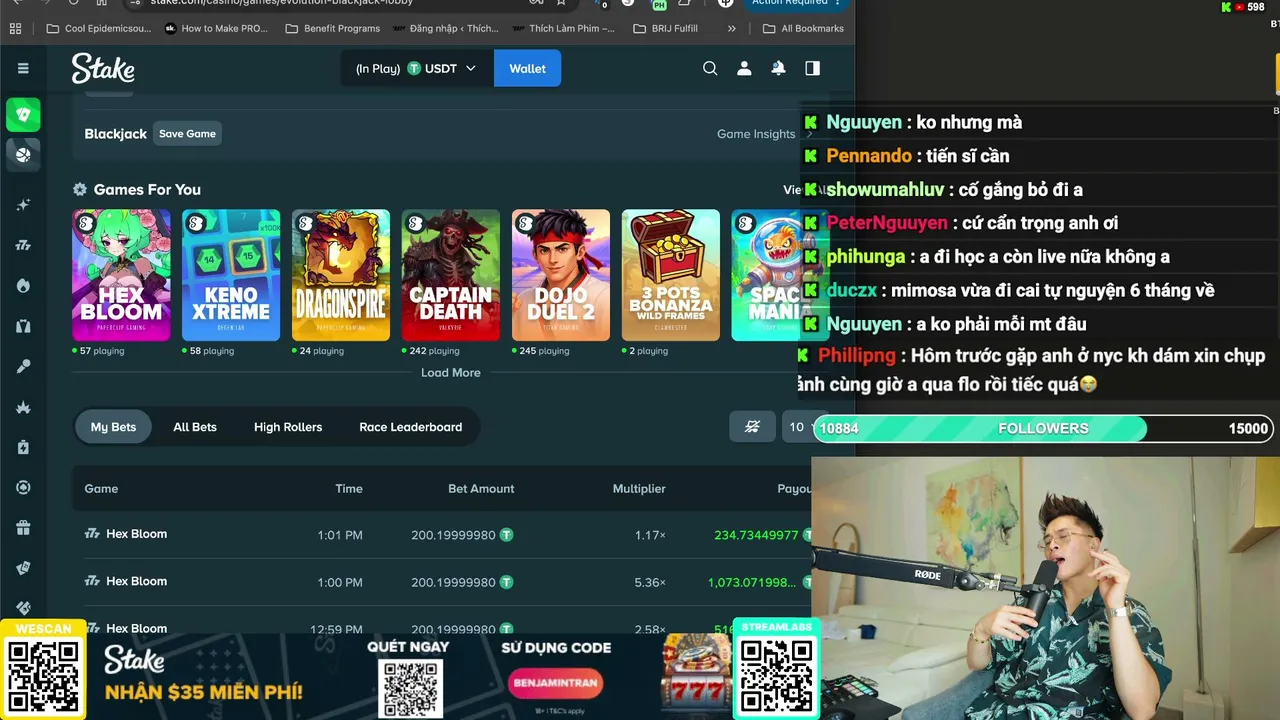Switch to Sports via the basketball icon
Image resolution: width=1280 pixels, height=720 pixels.
23,155
